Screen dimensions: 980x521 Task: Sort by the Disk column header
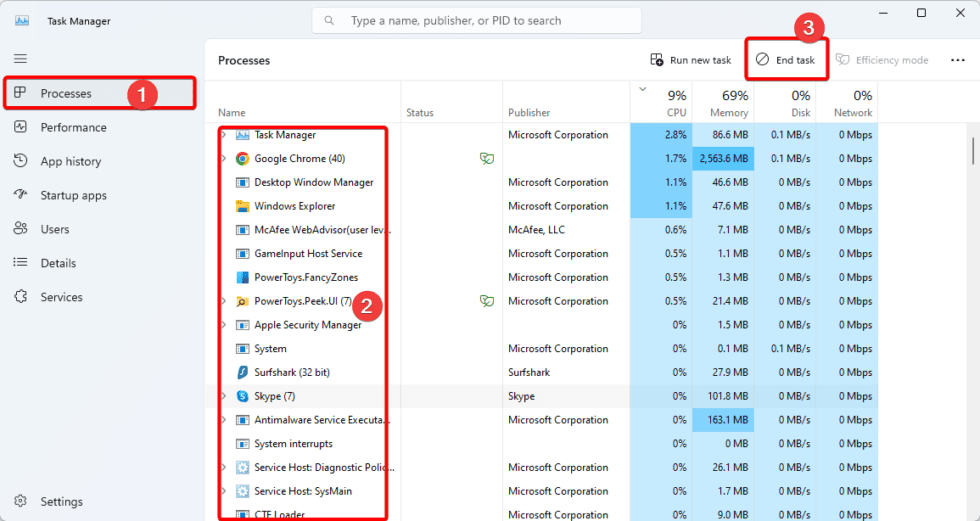pyautogui.click(x=785, y=102)
